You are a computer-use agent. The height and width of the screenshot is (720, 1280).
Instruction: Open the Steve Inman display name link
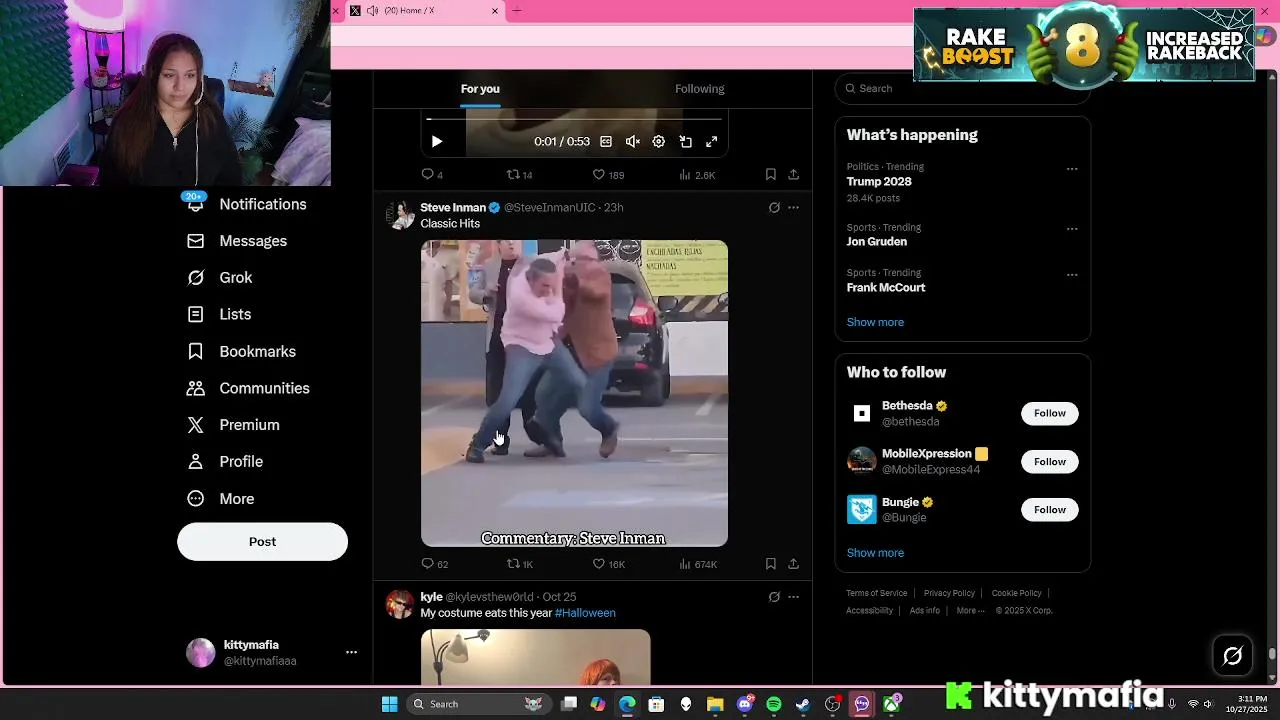point(453,208)
